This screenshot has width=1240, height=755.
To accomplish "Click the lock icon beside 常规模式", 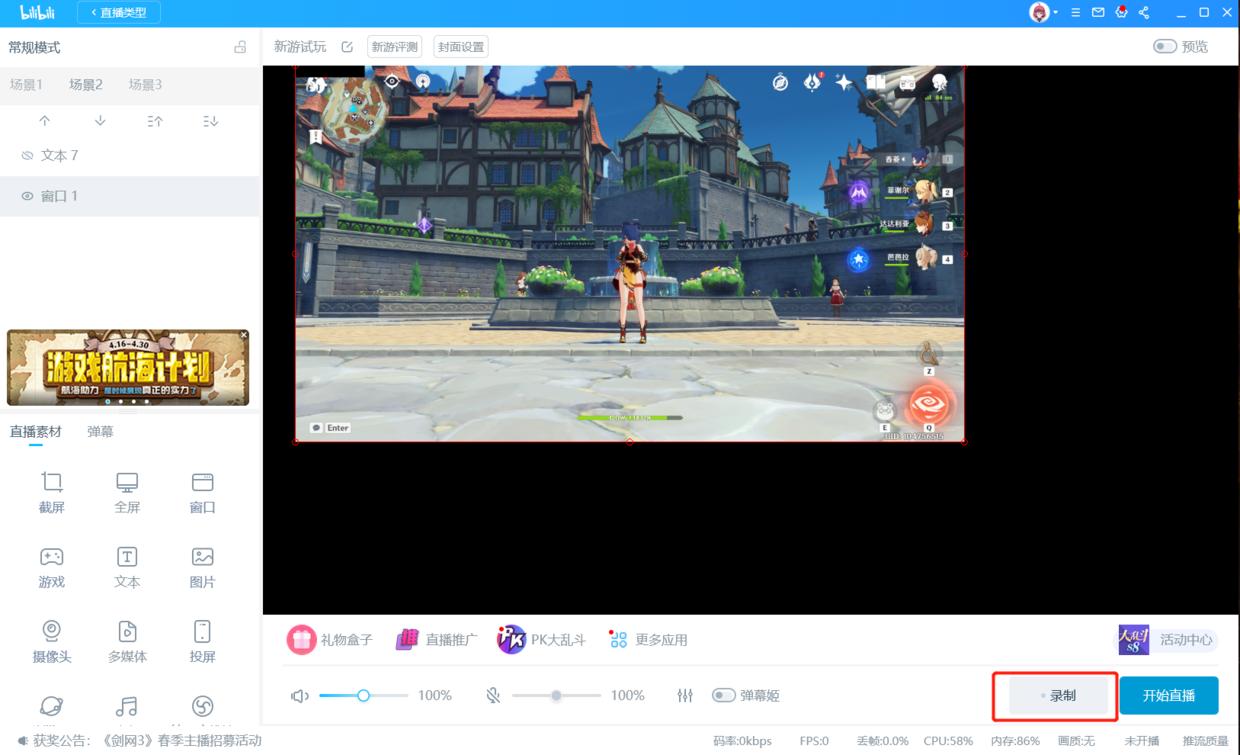I will click(240, 47).
